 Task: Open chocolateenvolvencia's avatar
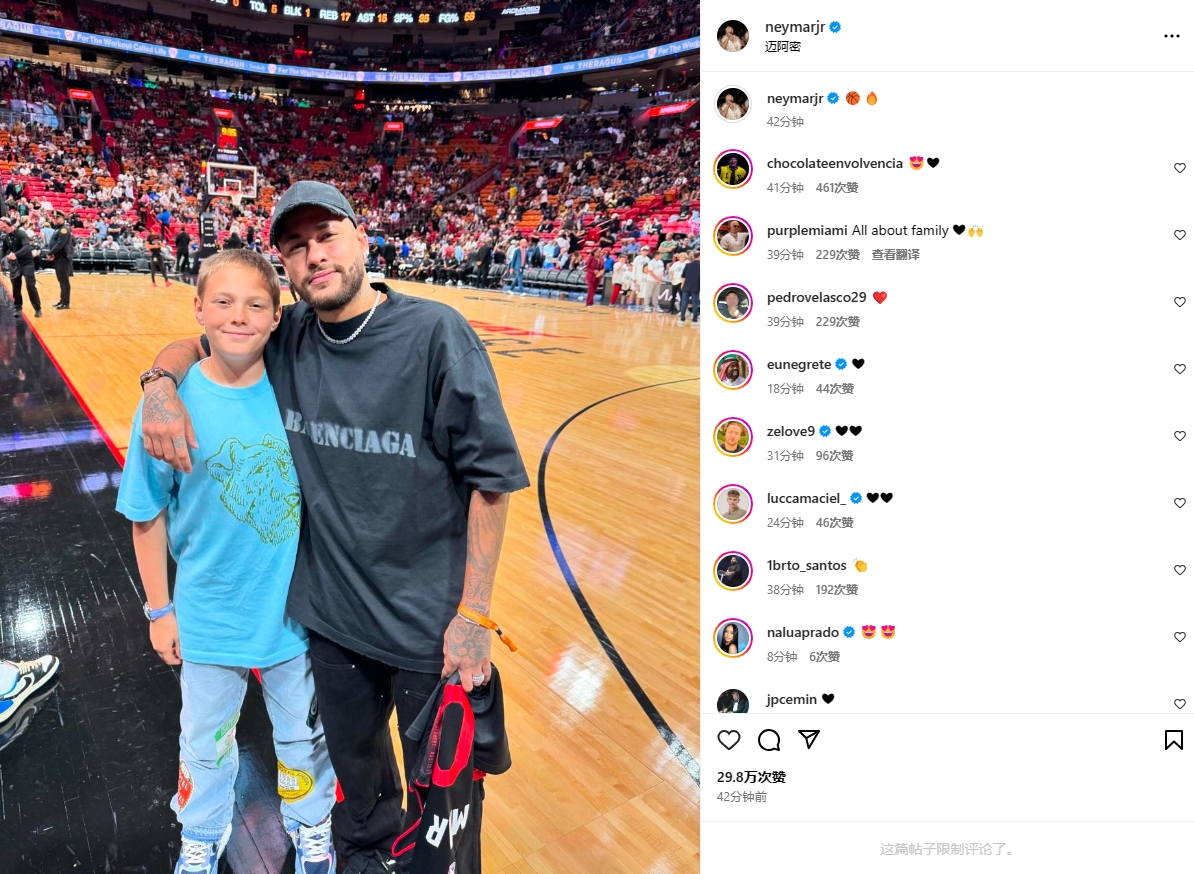coord(733,169)
